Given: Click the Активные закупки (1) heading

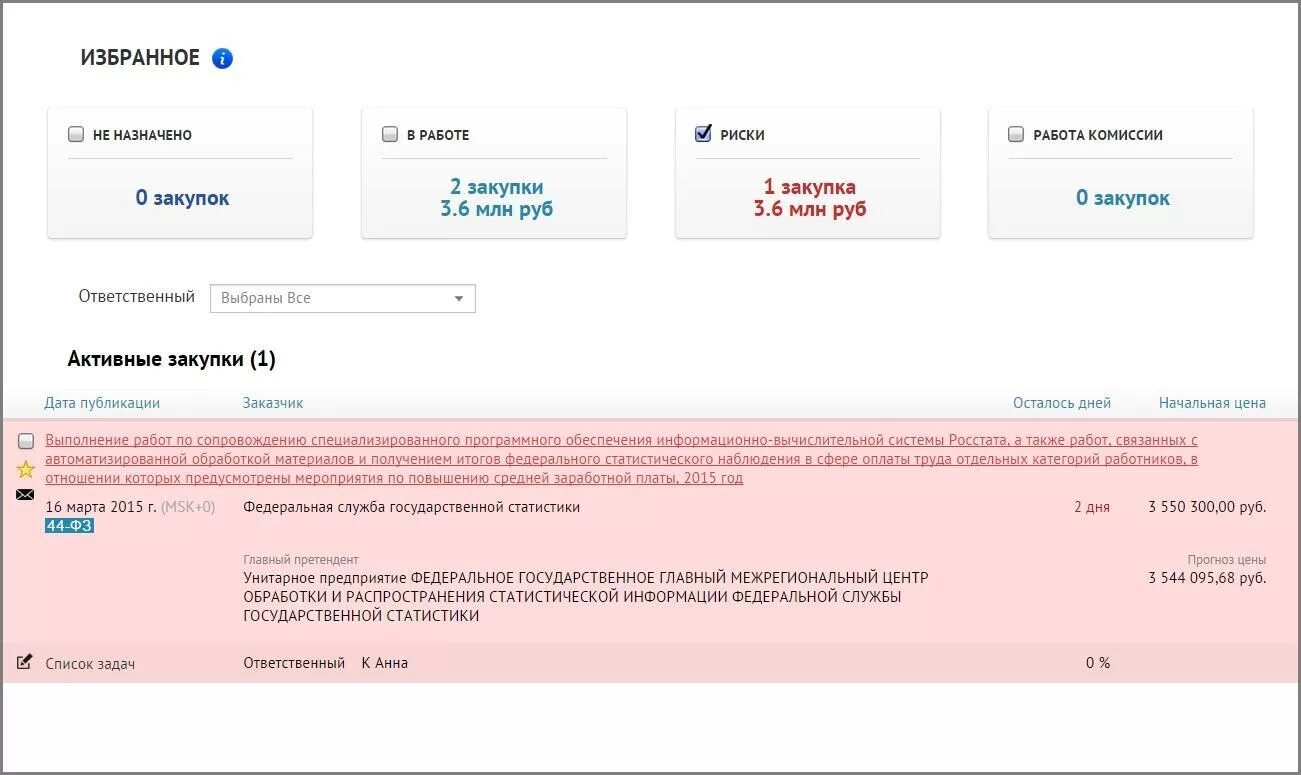Looking at the screenshot, I should 171,359.
